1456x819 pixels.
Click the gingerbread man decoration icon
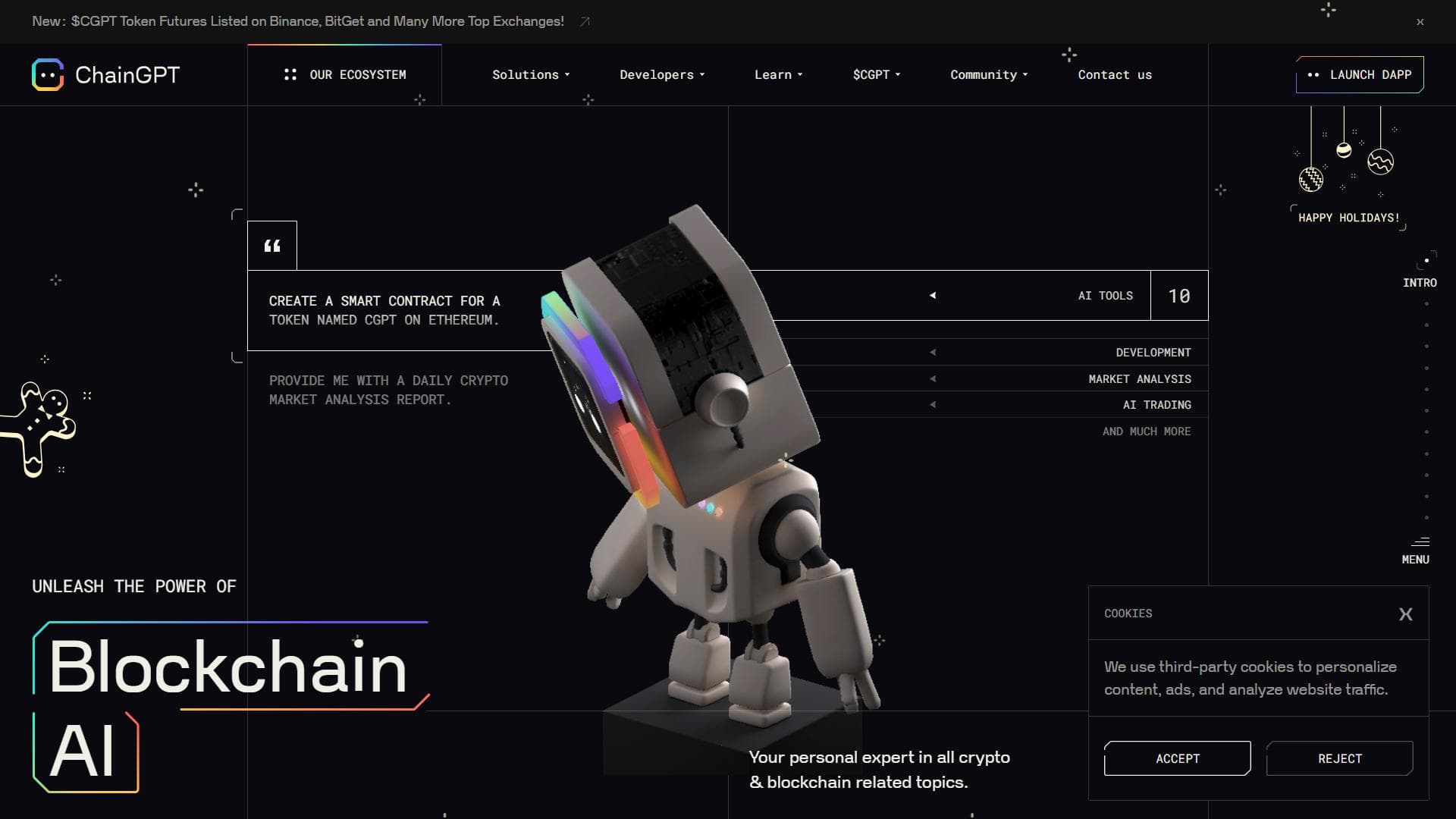pos(38,429)
